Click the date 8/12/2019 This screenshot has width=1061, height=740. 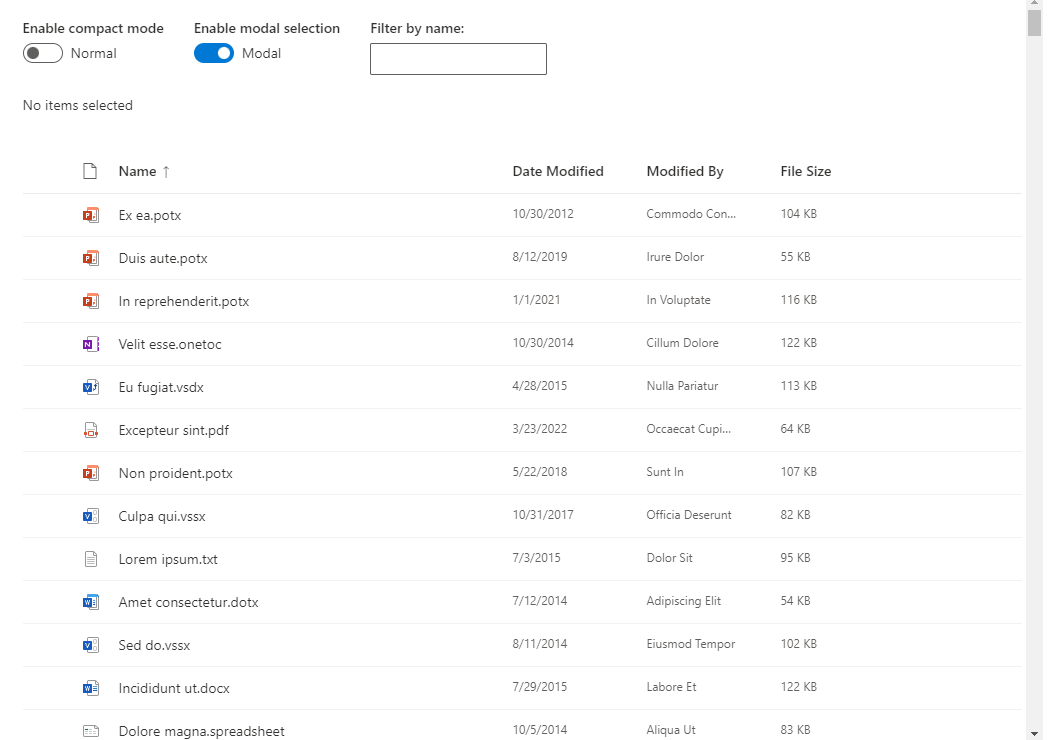click(540, 257)
